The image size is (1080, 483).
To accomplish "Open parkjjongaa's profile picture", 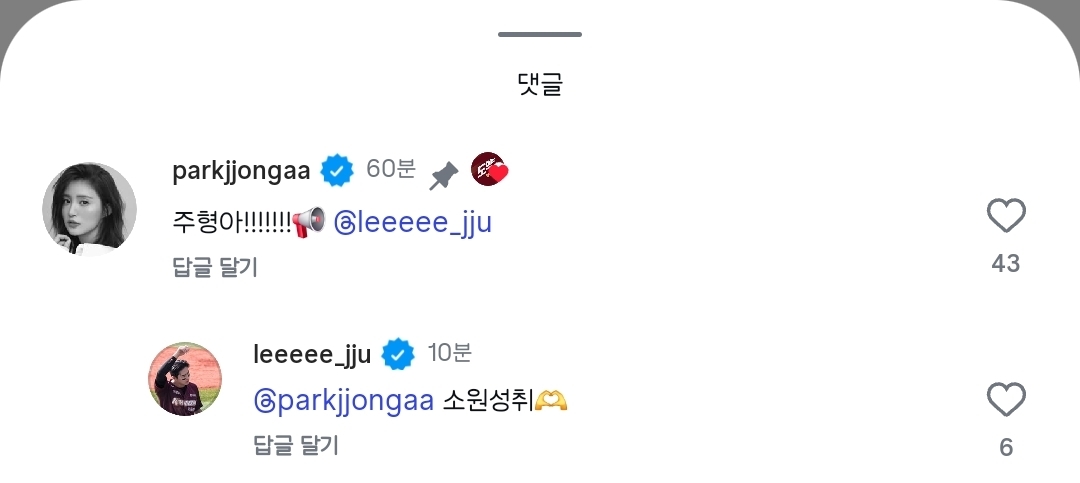I will pos(89,209).
